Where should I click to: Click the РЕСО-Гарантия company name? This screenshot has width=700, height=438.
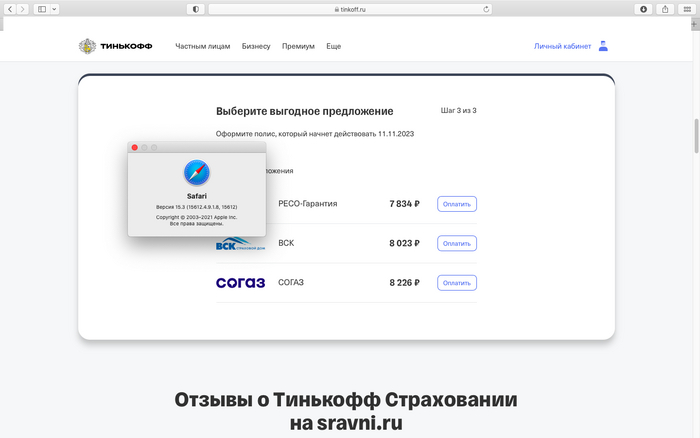coord(308,204)
